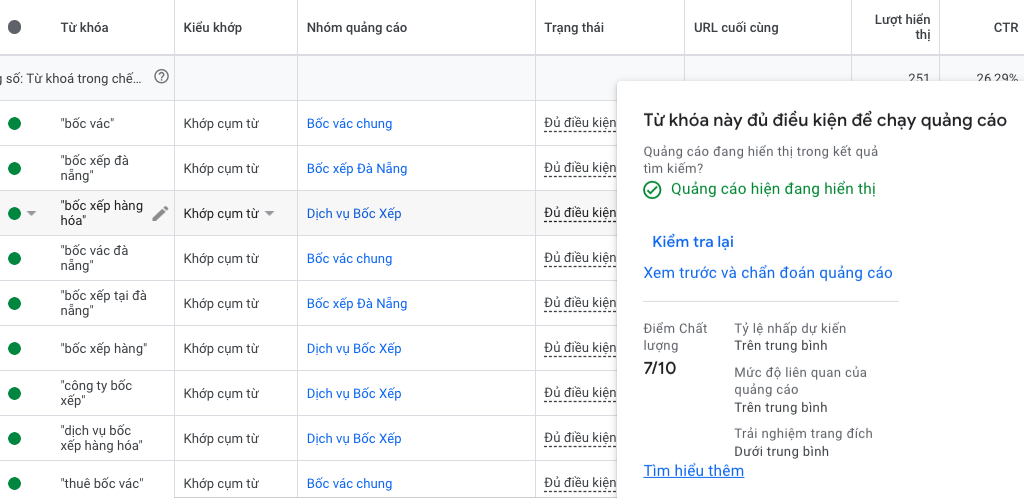Image resolution: width=1024 pixels, height=498 pixels.
Task: Sort by the Nhóm quảng cáo column header
Action: (x=356, y=28)
